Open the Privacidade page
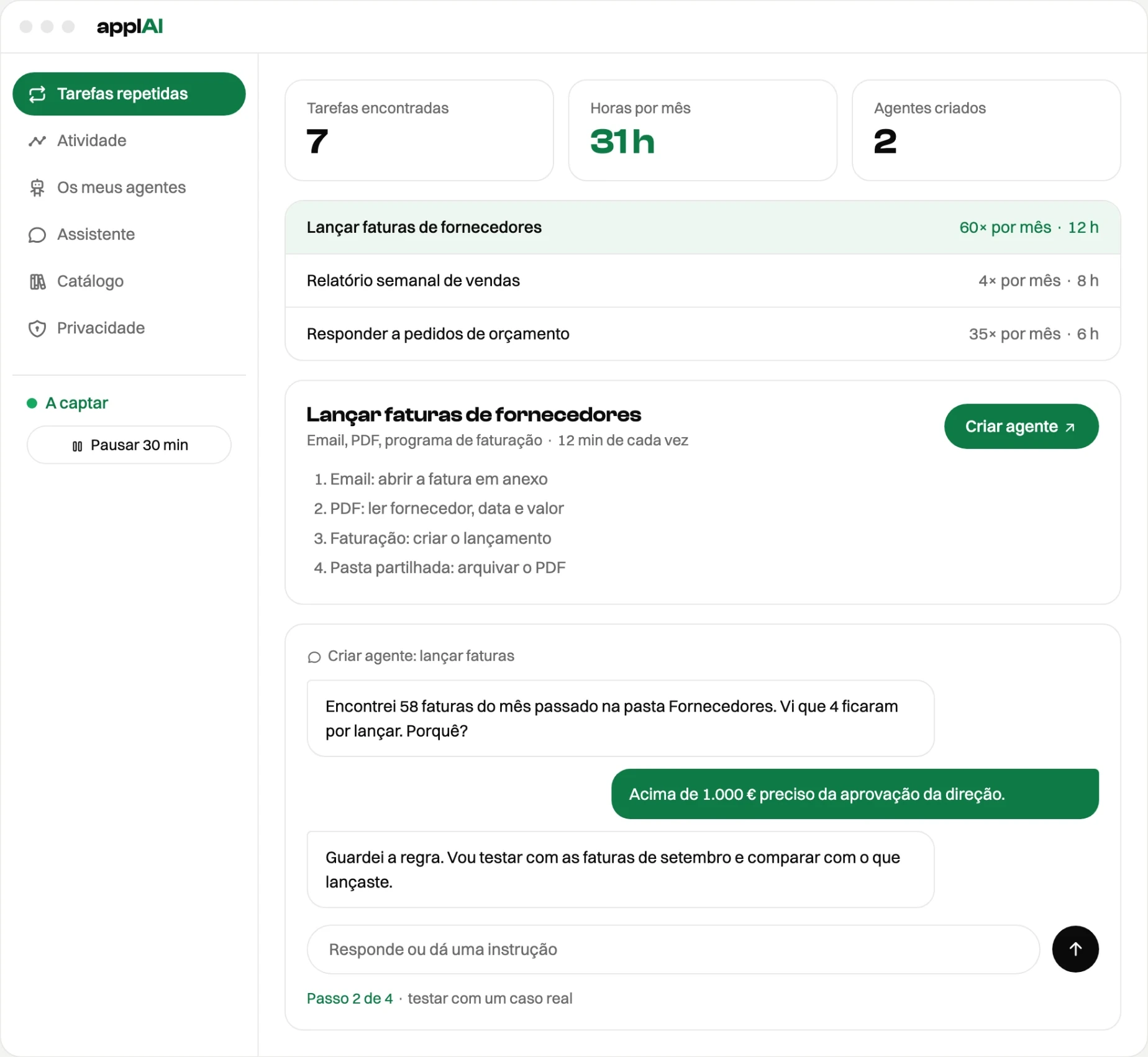 click(129, 329)
